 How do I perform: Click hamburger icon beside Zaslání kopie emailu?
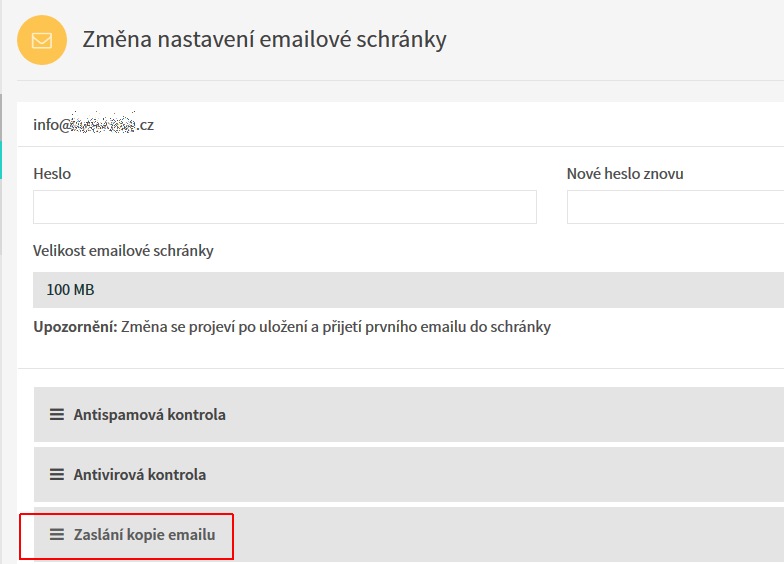56,534
